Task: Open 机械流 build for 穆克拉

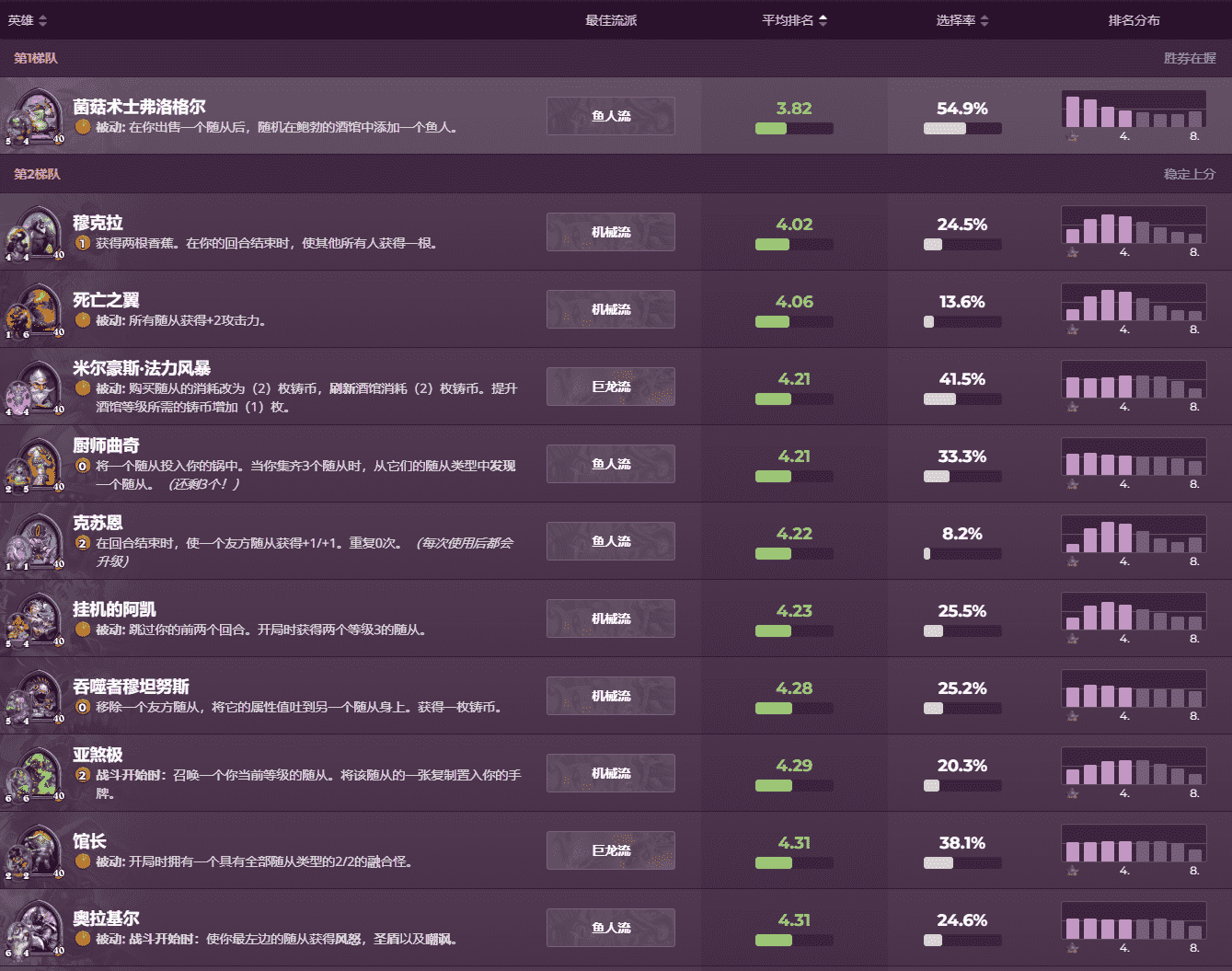Action: 611,232
